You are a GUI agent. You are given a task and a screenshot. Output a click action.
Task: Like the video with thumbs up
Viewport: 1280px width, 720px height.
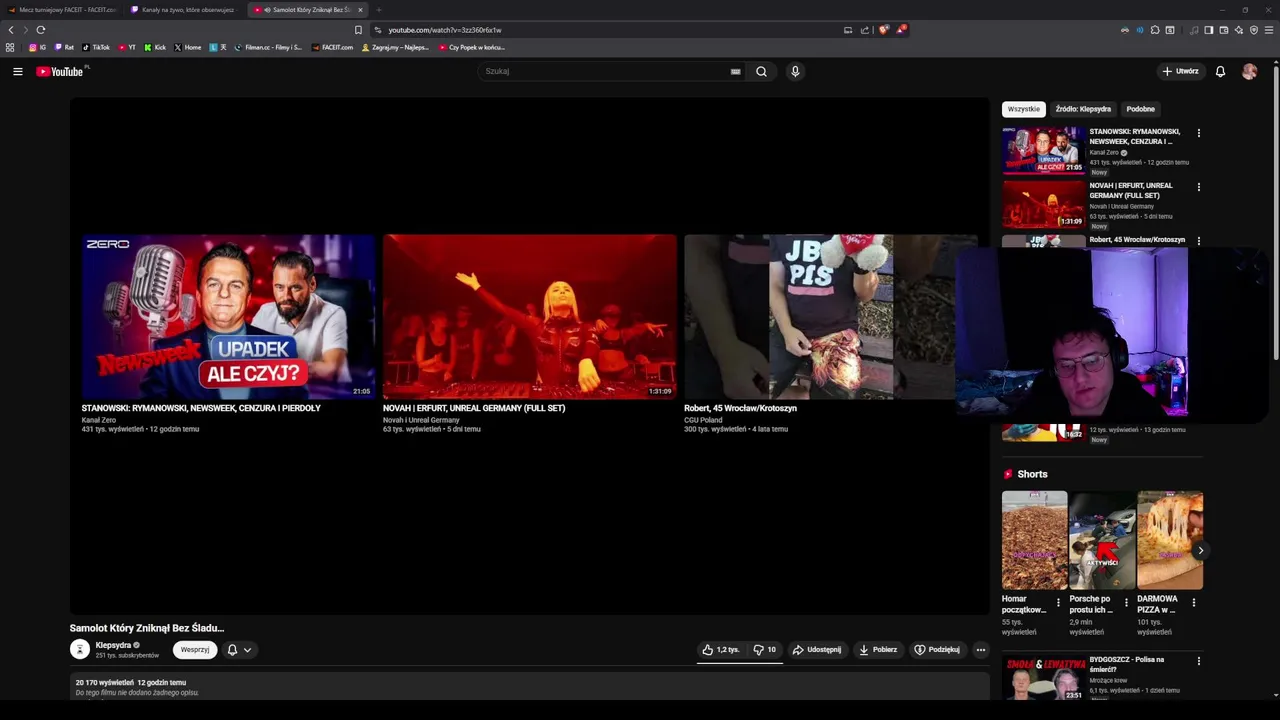(x=721, y=649)
